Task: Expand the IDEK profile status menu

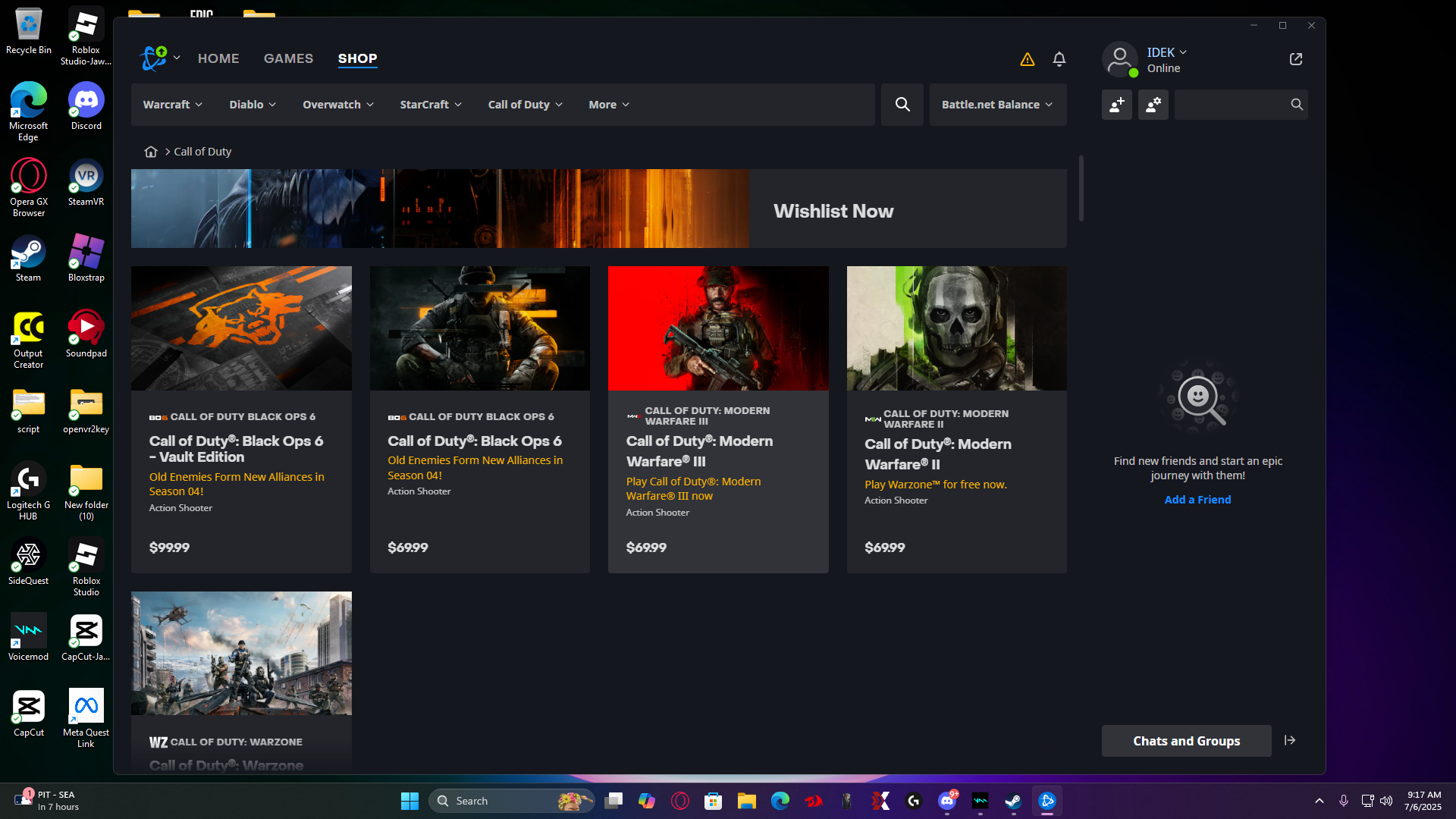Action: pos(1166,52)
